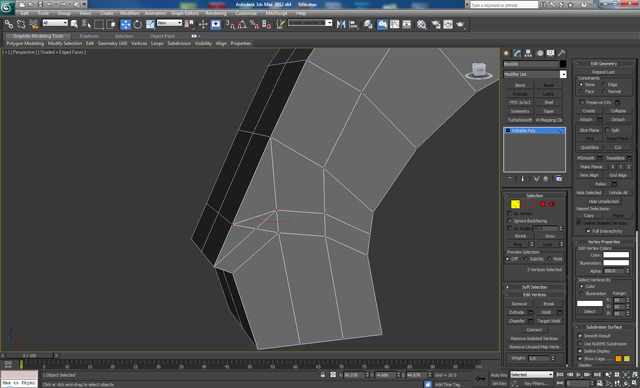Viewport: 640px width, 388px height.
Task: Click the Configure Modifier Sets icon
Action: [559, 179]
